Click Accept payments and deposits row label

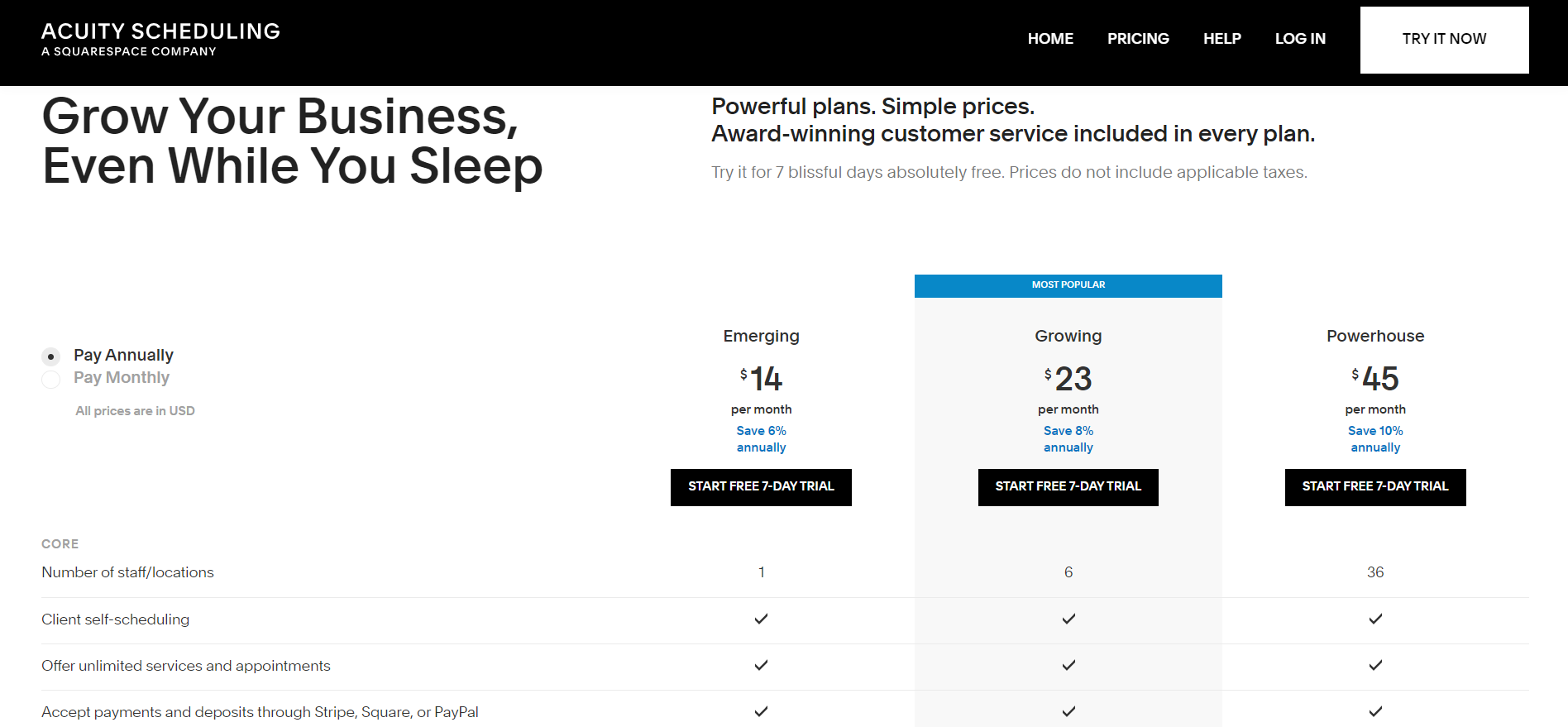coord(260,712)
